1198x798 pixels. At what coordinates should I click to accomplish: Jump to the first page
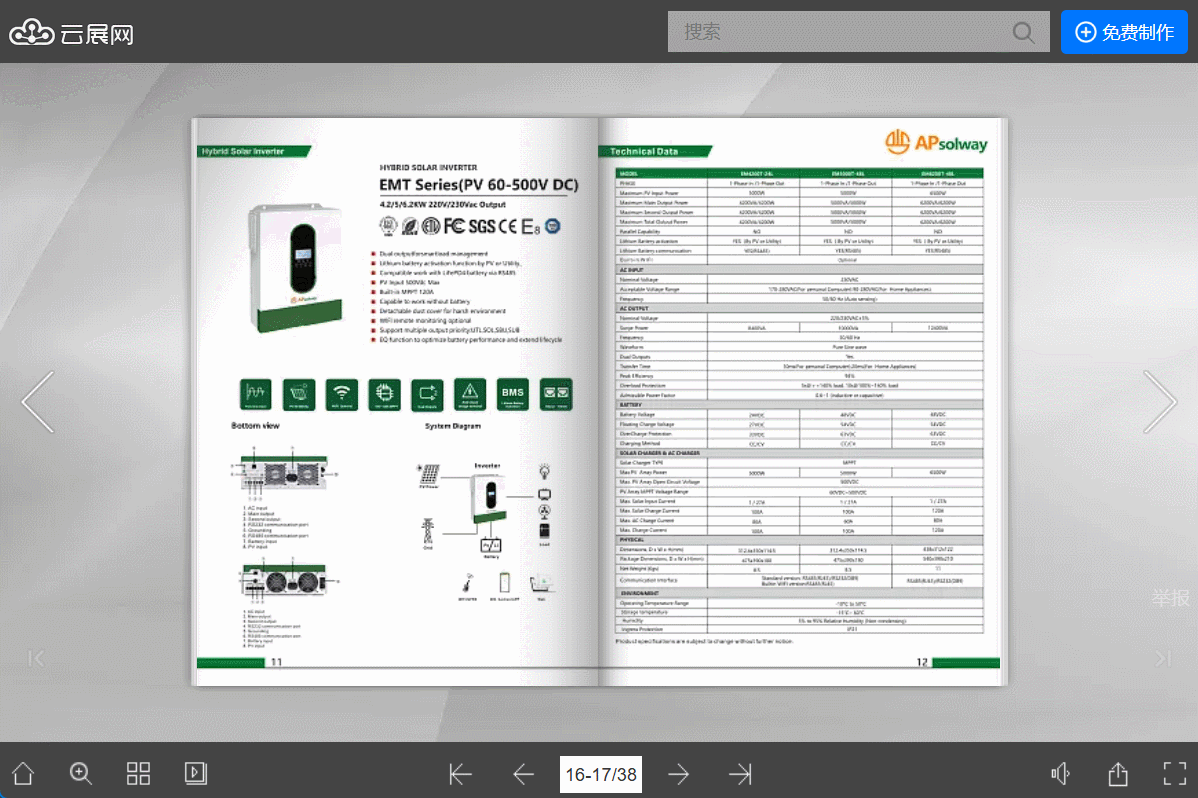coord(461,774)
